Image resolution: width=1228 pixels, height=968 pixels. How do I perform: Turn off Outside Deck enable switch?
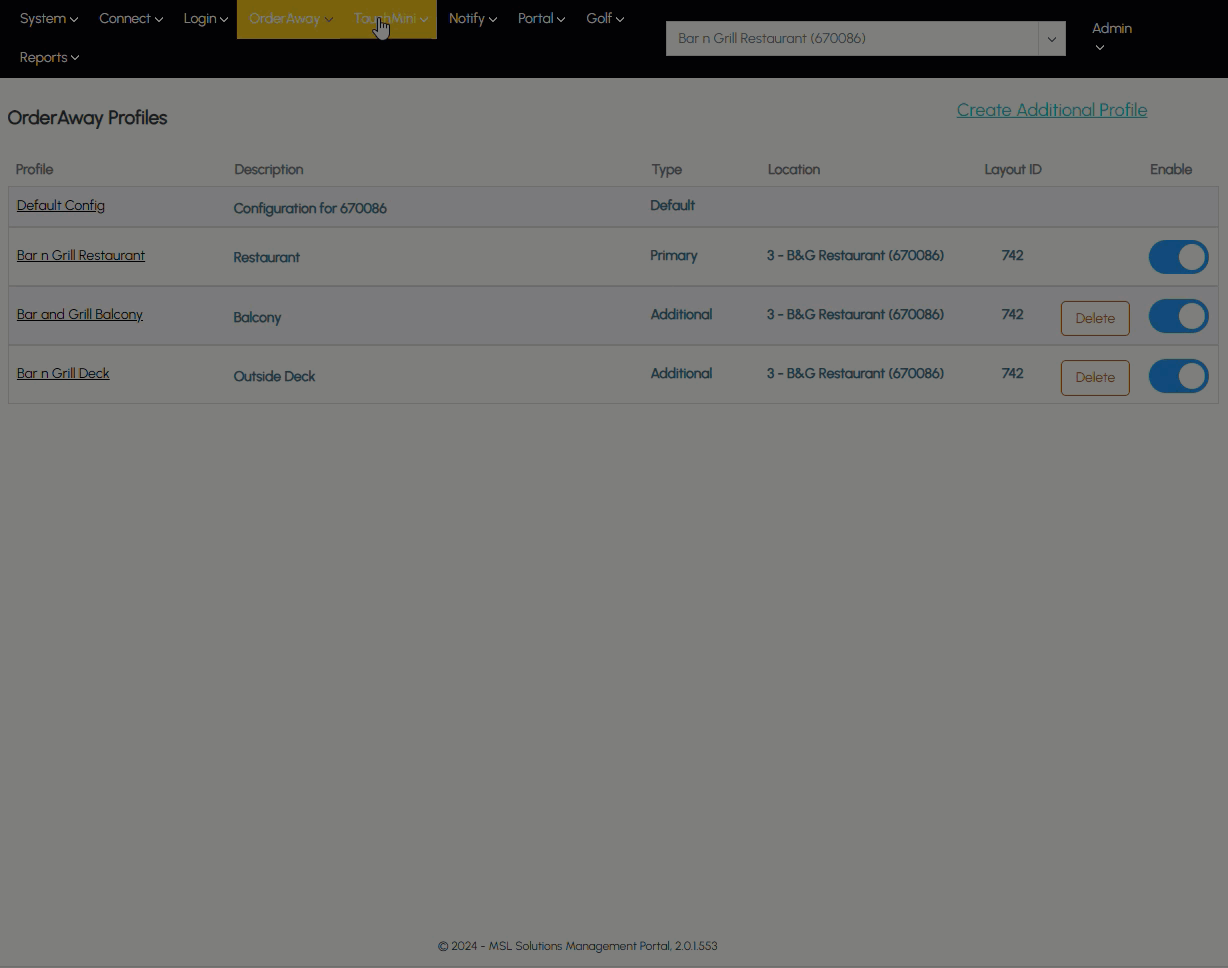click(x=1178, y=377)
